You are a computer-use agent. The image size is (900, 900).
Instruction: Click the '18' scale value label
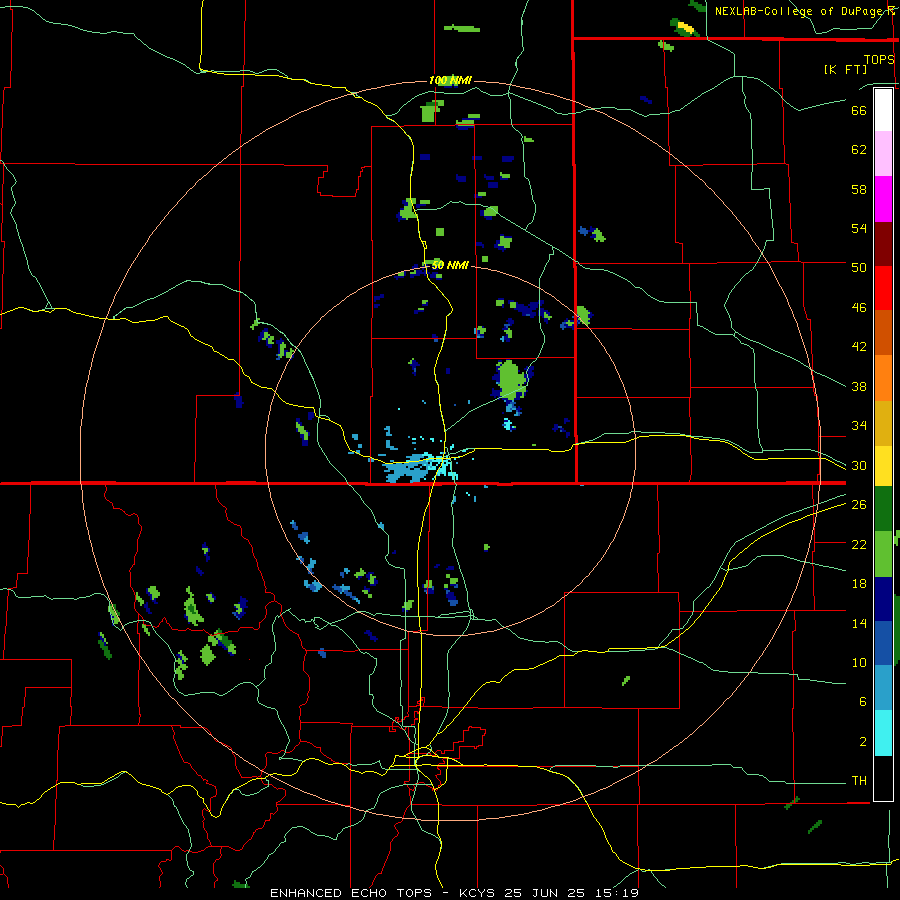(859, 584)
